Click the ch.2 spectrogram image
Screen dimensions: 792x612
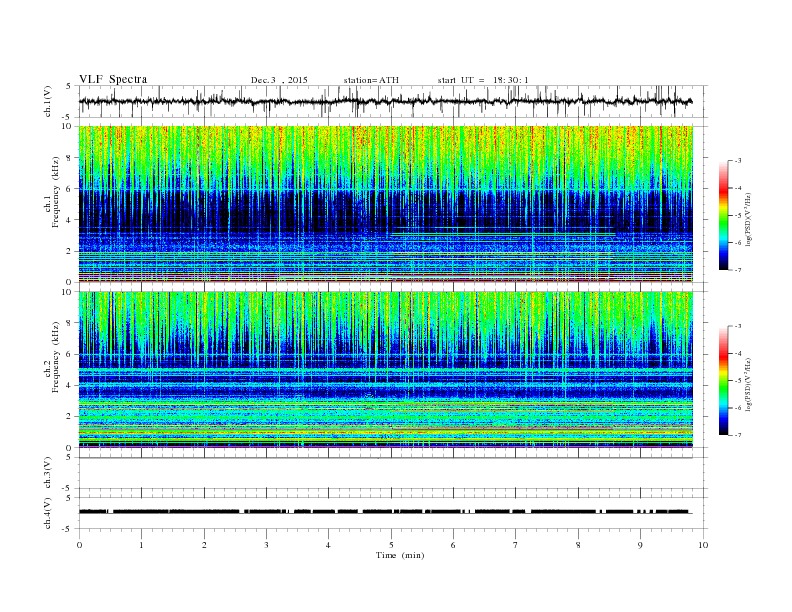click(x=386, y=370)
